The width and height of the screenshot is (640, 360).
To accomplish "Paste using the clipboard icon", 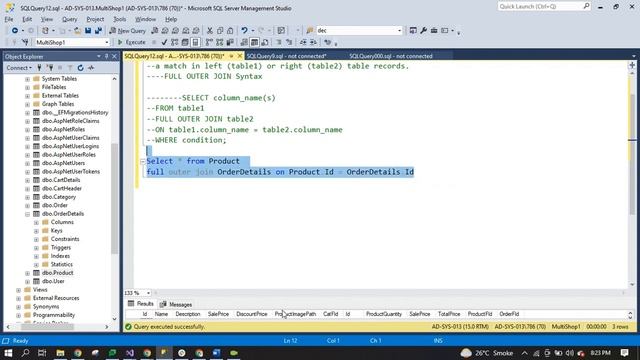I will pyautogui.click(x=230, y=31).
